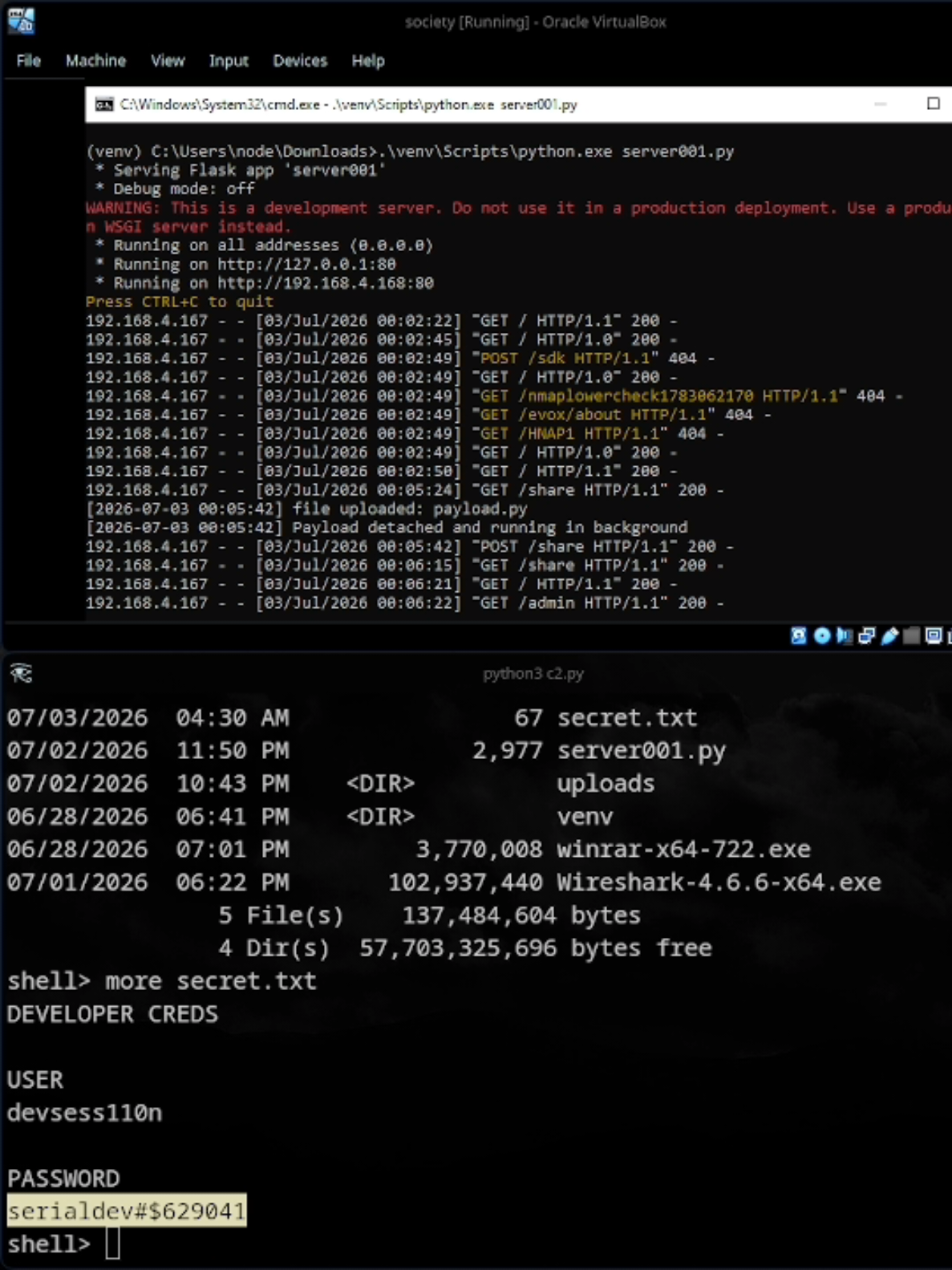
Task: Click the network adapters status icon
Action: click(866, 636)
